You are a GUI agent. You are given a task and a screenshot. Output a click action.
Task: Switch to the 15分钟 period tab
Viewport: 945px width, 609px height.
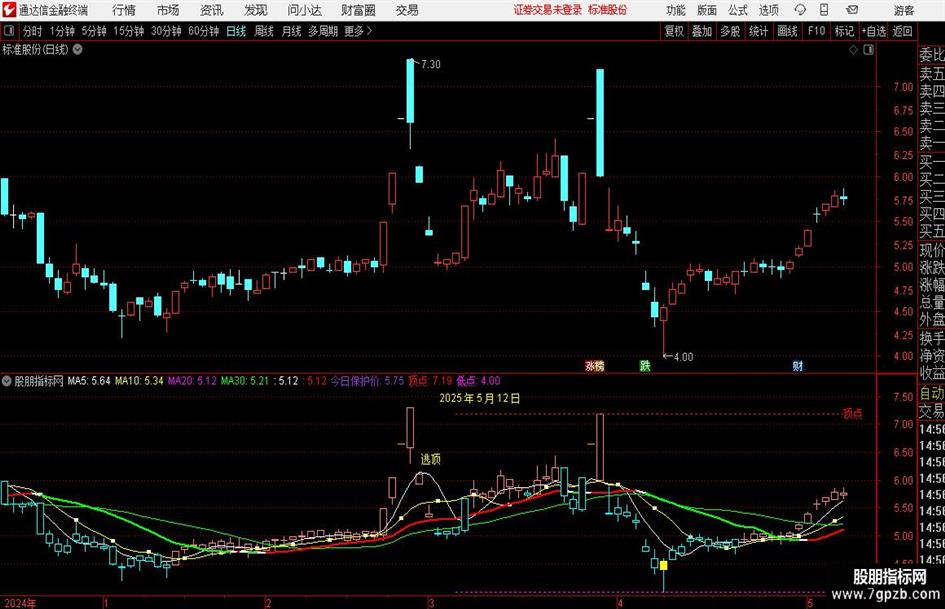[x=129, y=31]
